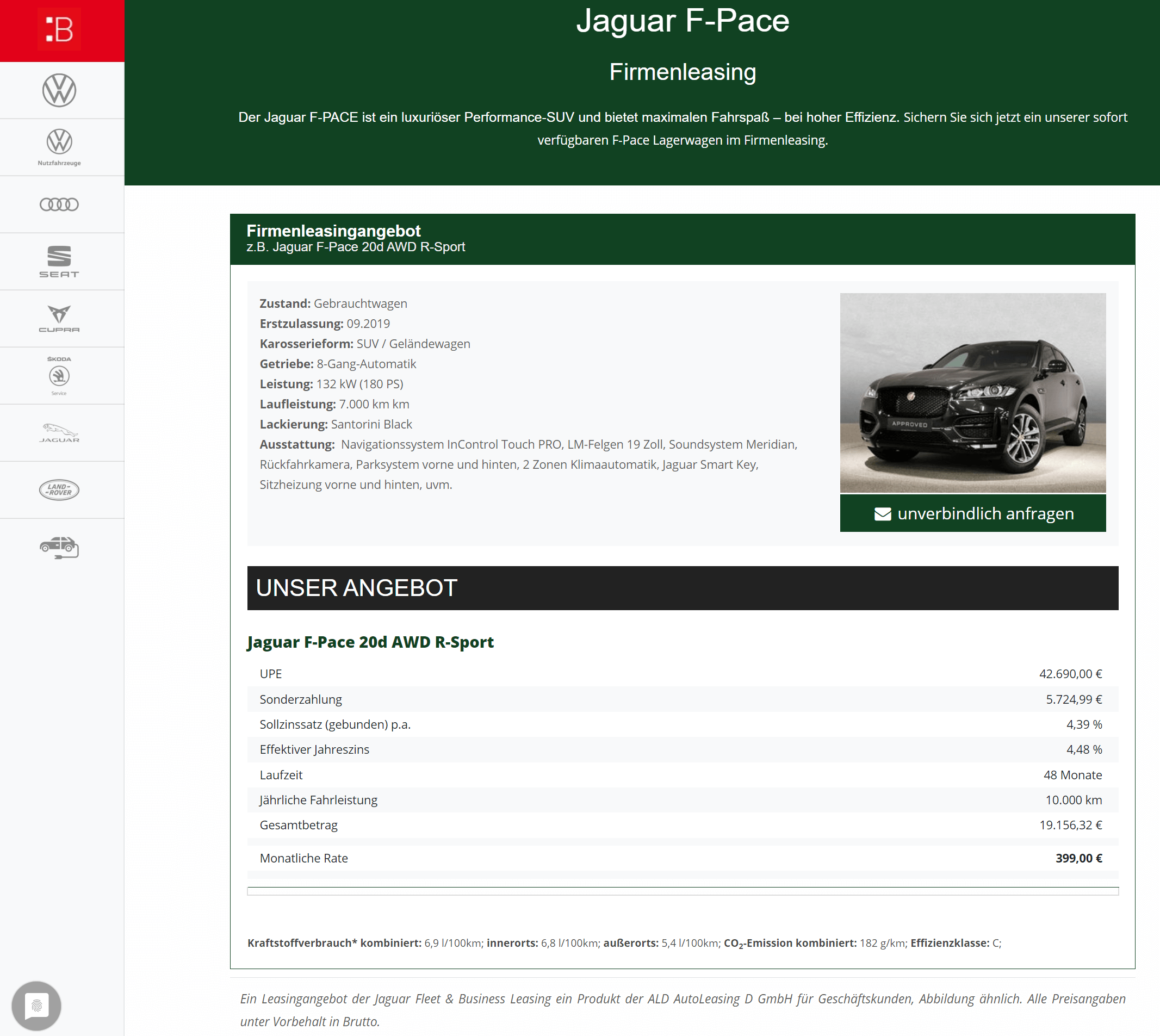Screen dimensions: 1160x1036
Task: Open the Jaguar F-Pace car photo
Action: [973, 393]
